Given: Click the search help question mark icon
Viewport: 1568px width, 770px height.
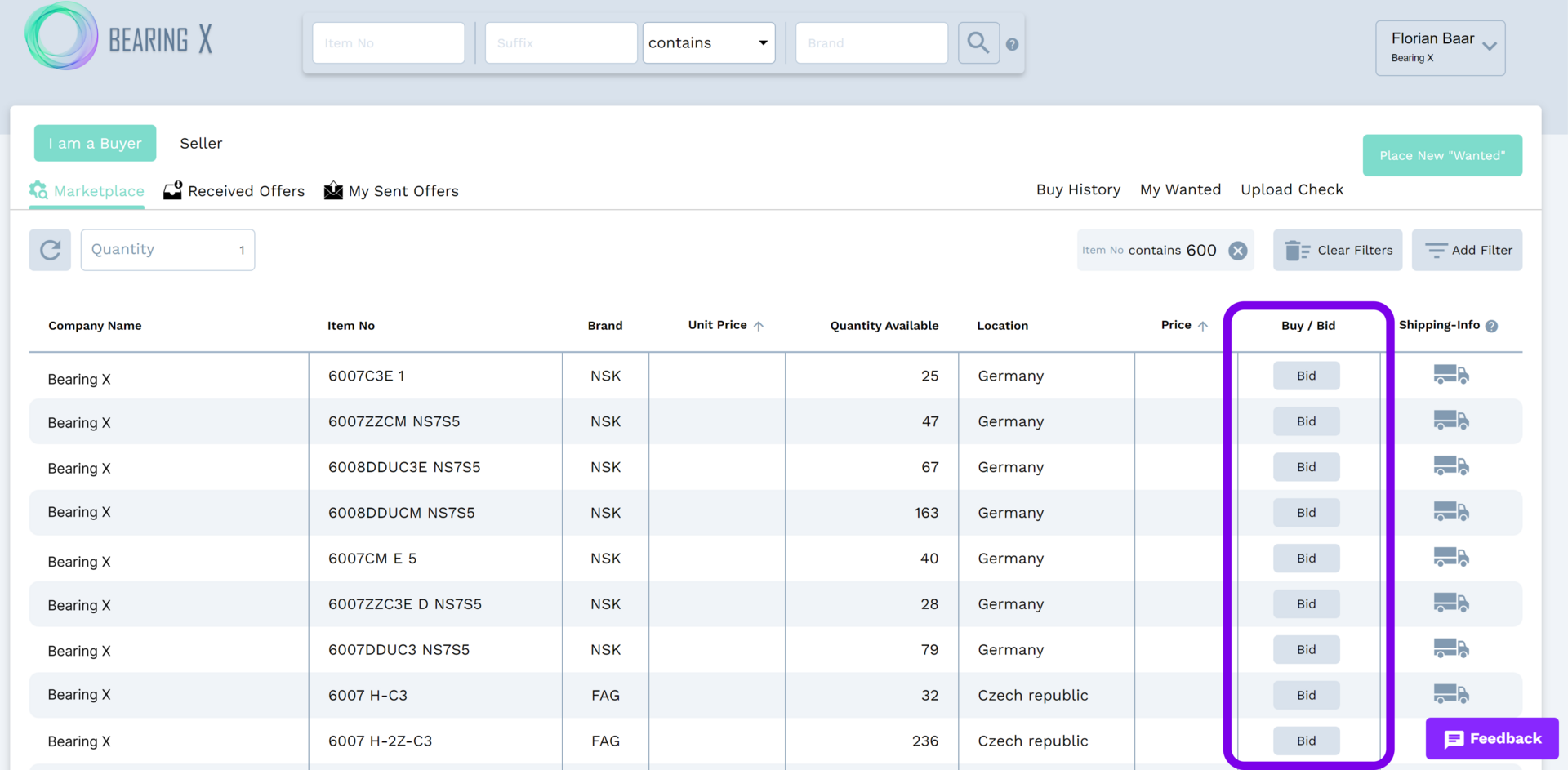Looking at the screenshot, I should click(1012, 44).
